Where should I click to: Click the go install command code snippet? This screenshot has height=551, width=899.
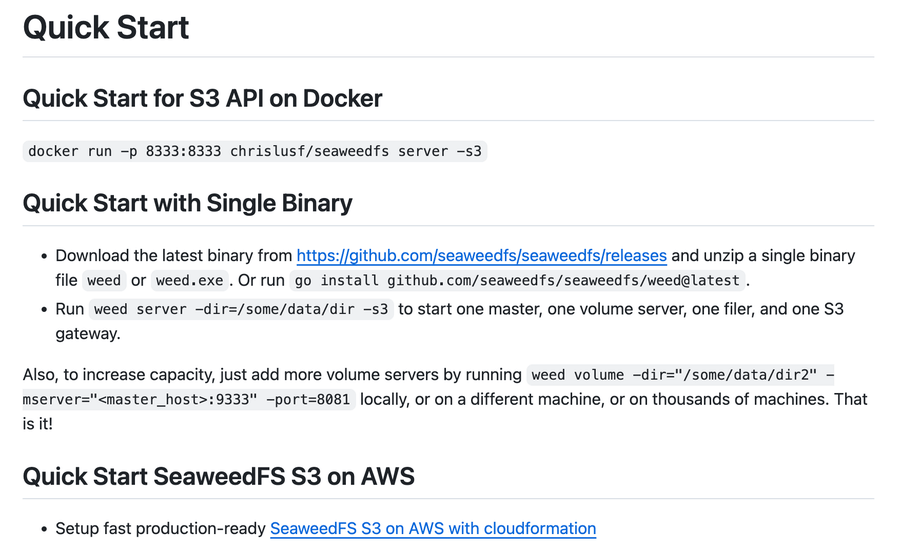coord(518,280)
